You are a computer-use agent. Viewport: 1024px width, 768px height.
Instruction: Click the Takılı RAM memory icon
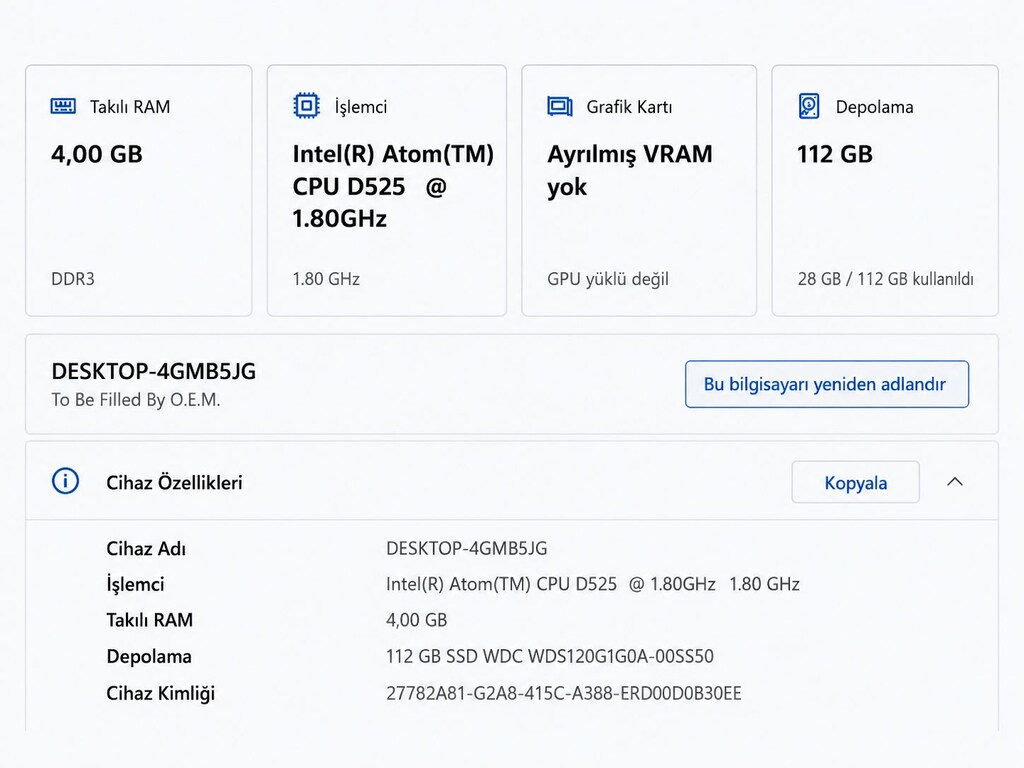point(63,106)
